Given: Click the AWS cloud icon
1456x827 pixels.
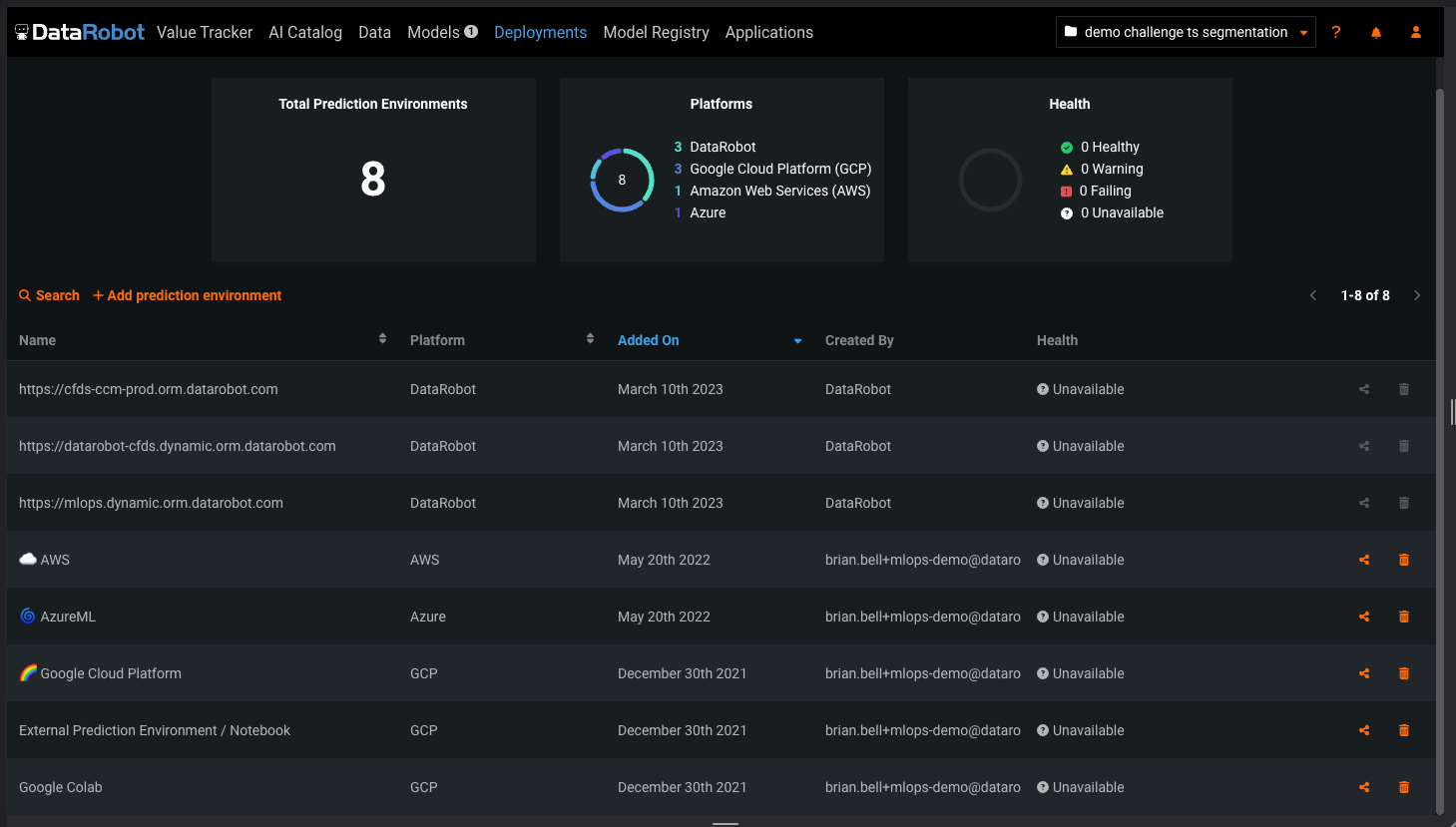Looking at the screenshot, I should [x=28, y=559].
